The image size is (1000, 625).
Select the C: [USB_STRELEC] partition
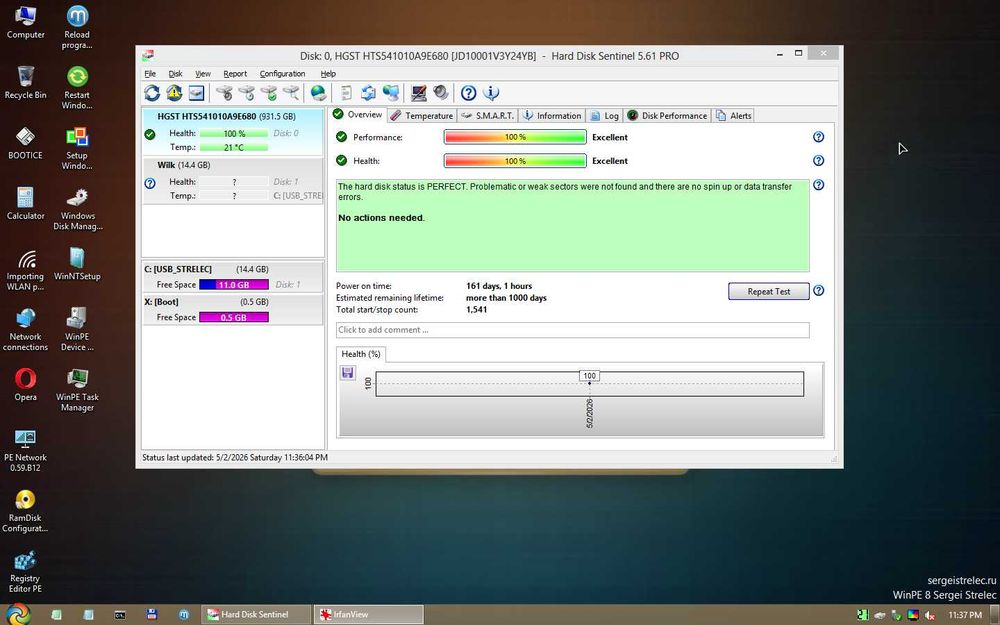(x=233, y=277)
